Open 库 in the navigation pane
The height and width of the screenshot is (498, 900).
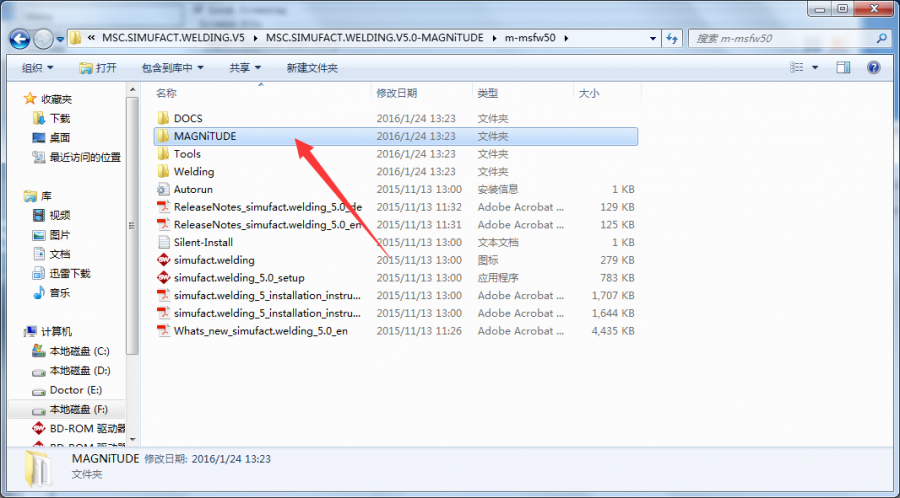click(x=46, y=196)
